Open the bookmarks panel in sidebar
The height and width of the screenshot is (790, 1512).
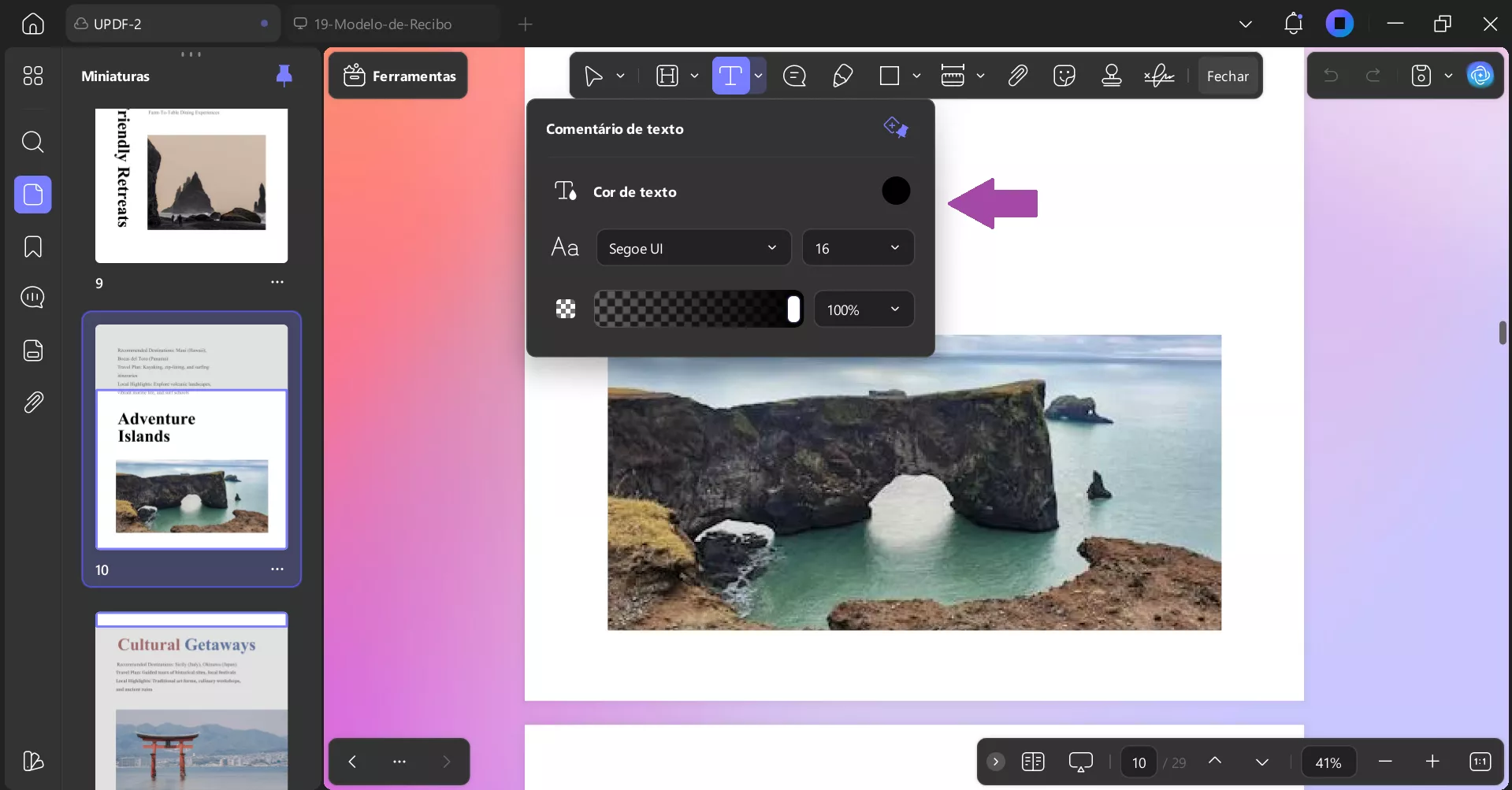click(33, 247)
